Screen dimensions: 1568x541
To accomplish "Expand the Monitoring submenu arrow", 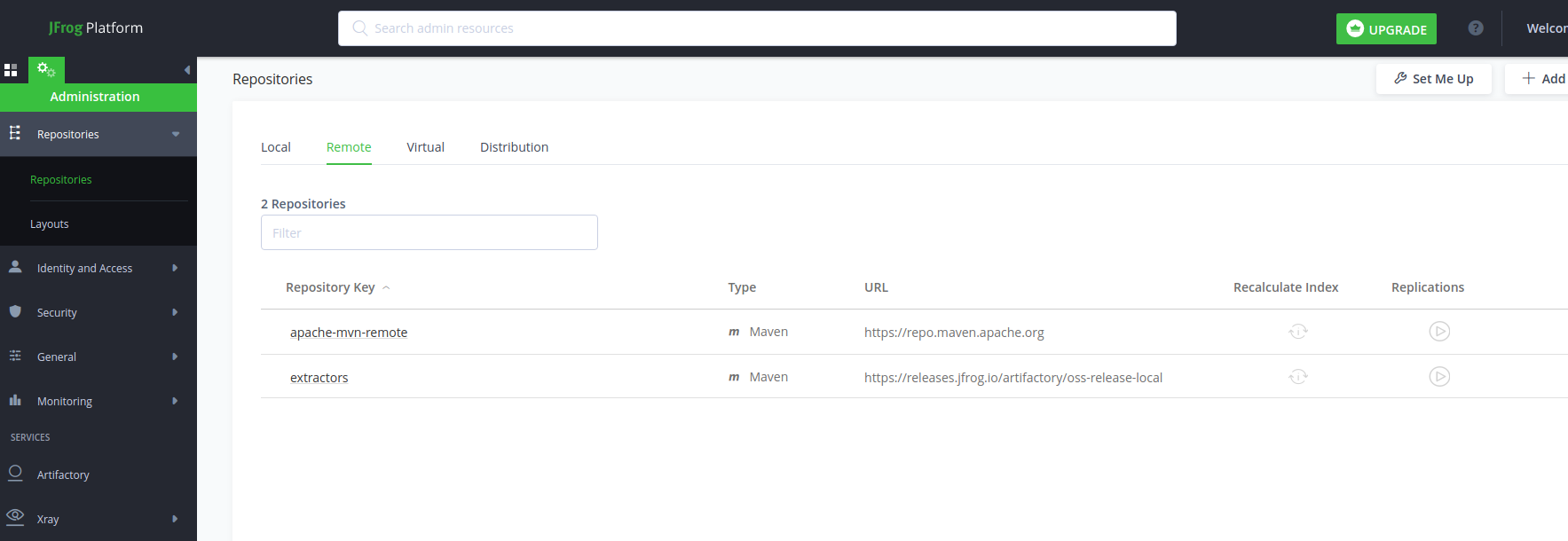I will (x=175, y=401).
